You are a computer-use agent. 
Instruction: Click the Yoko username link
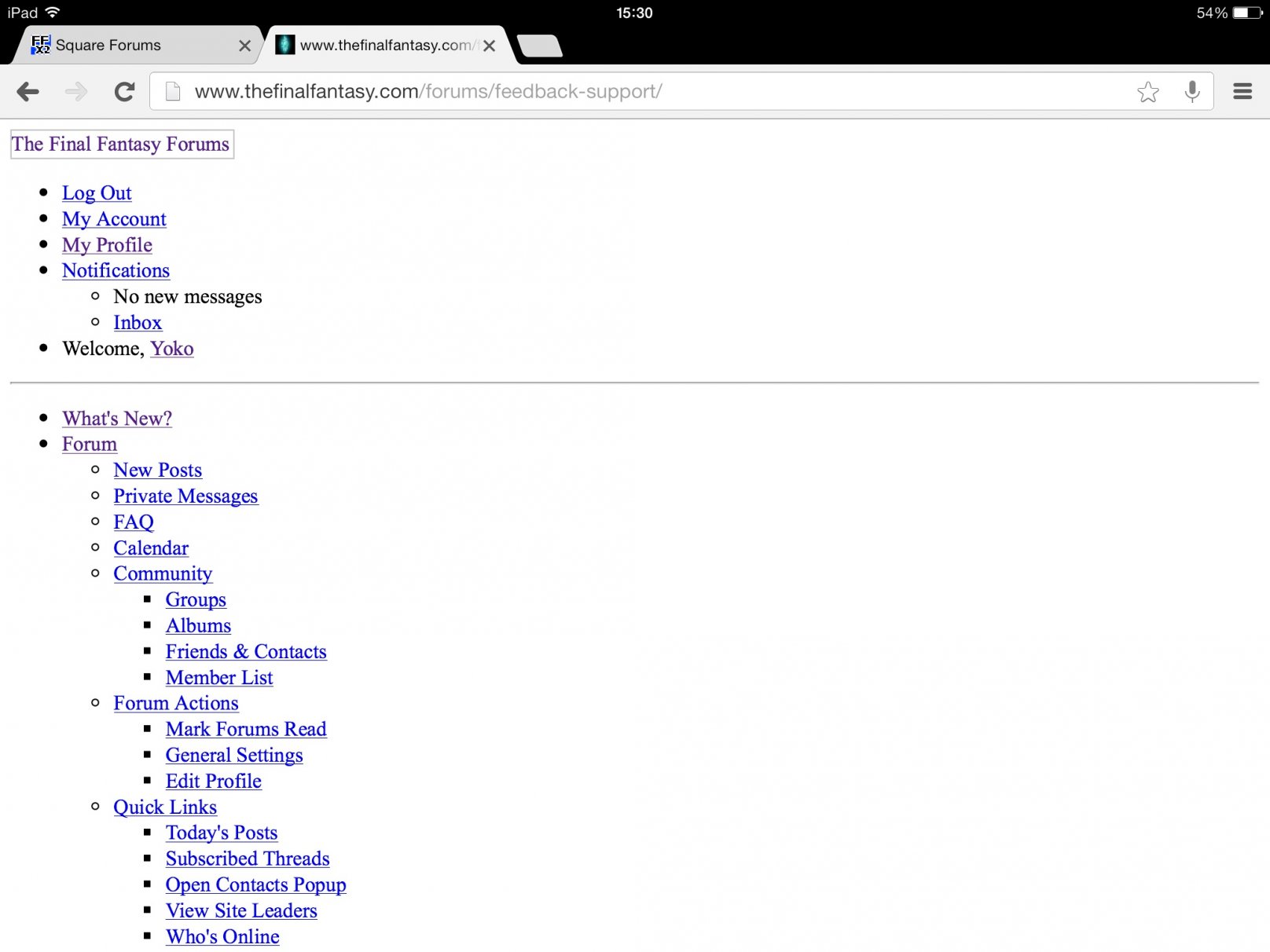coord(172,349)
